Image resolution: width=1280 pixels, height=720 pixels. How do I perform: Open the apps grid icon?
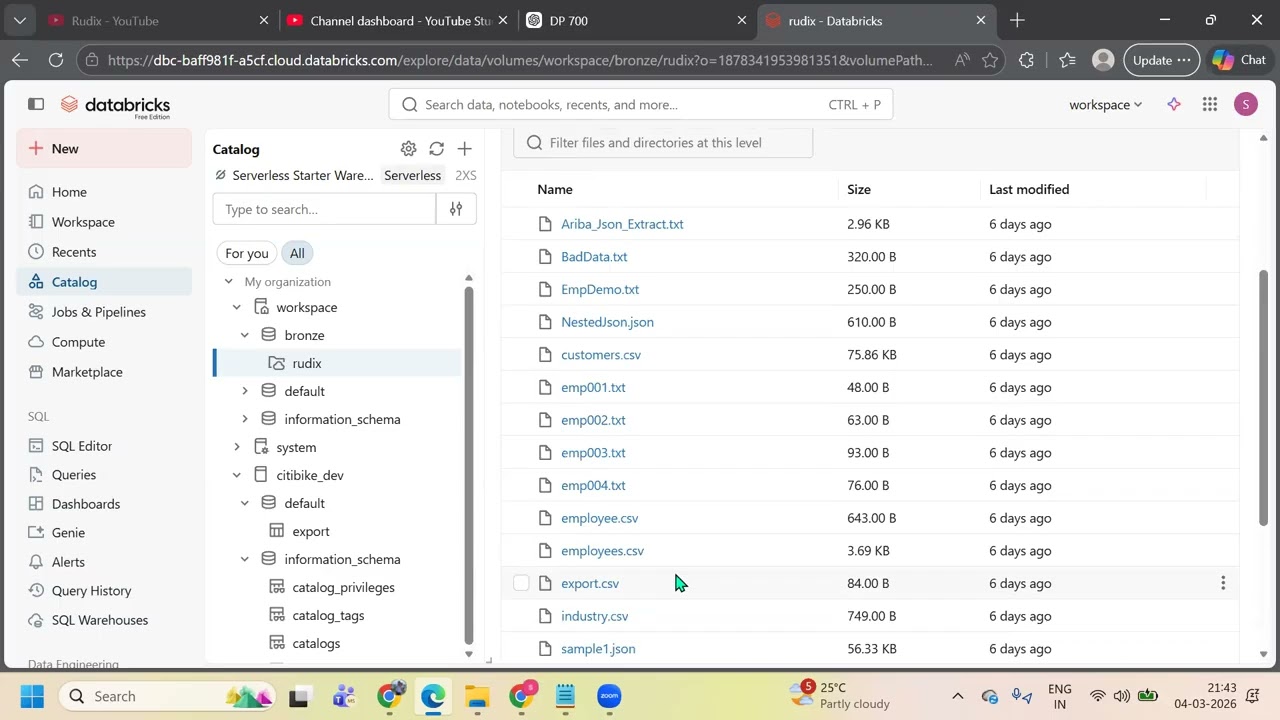click(x=1210, y=104)
